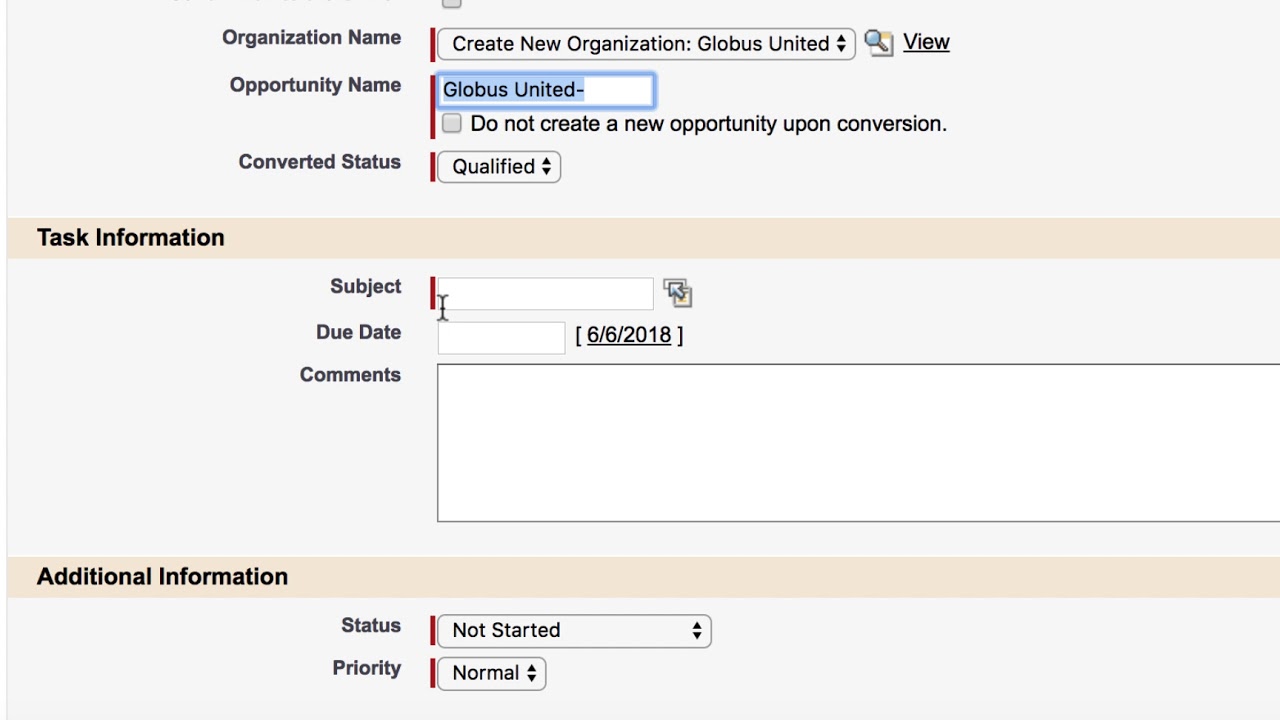Toggle the partially visible checkbox above Organization Name
The width and height of the screenshot is (1280, 720).
452,3
